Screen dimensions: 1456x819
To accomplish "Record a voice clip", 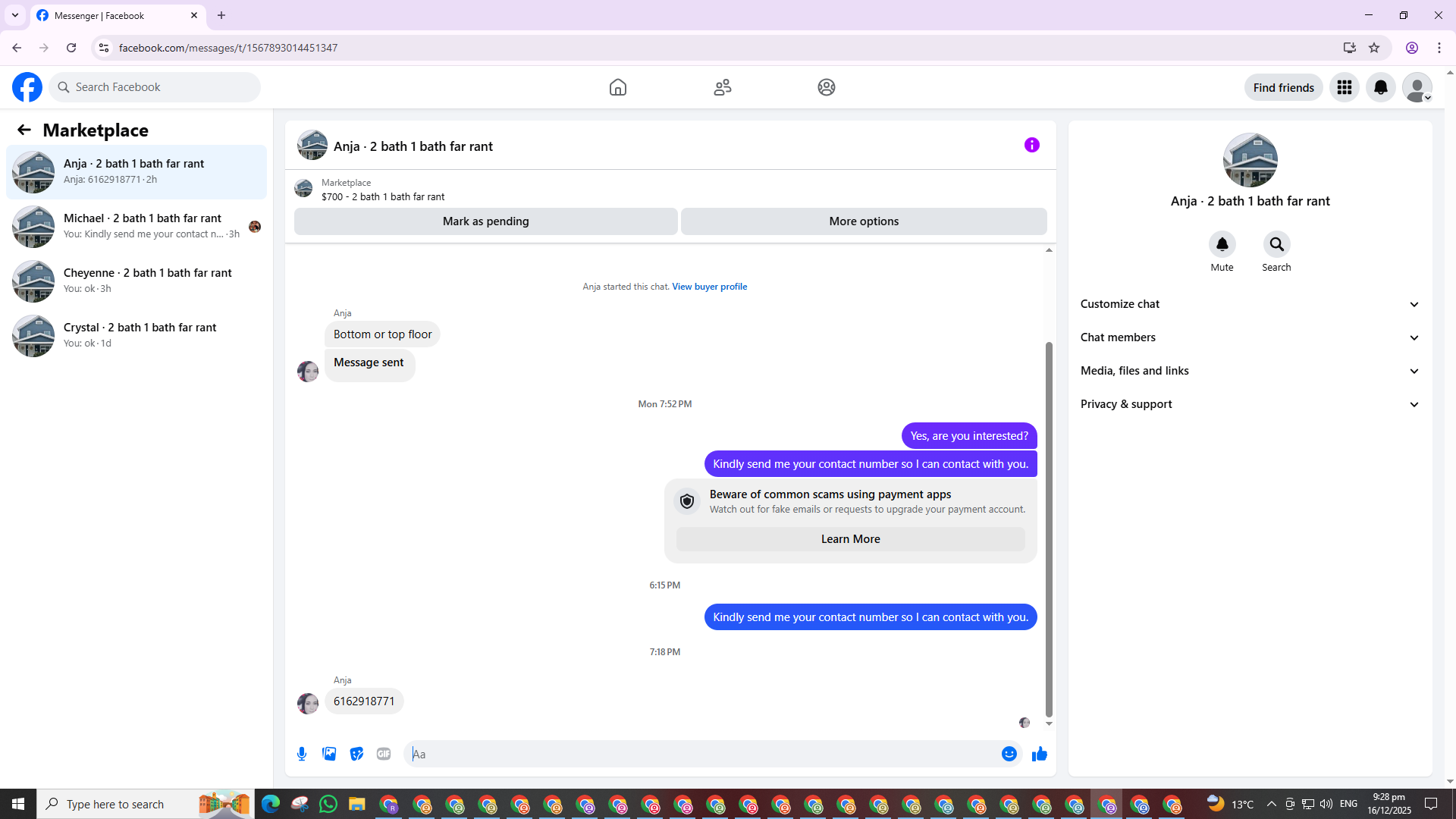I will (x=302, y=754).
